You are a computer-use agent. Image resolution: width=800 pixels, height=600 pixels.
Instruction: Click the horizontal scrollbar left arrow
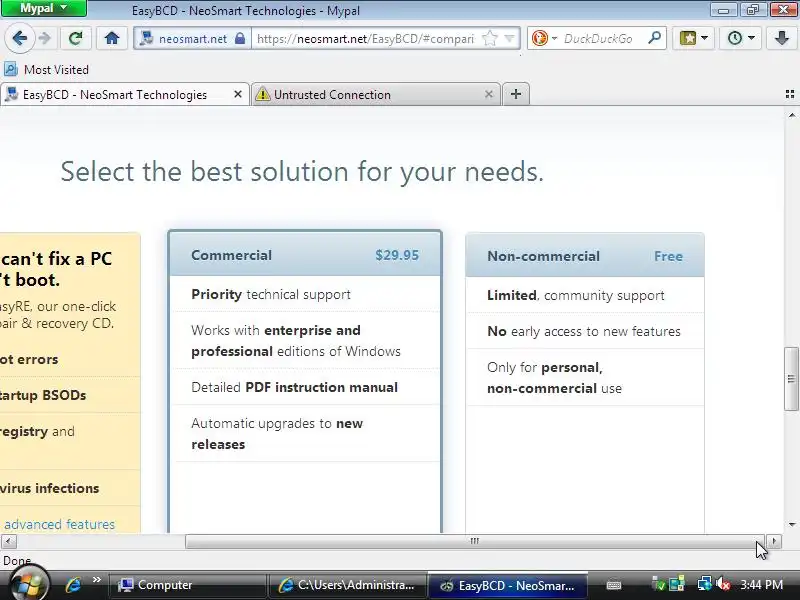8,541
